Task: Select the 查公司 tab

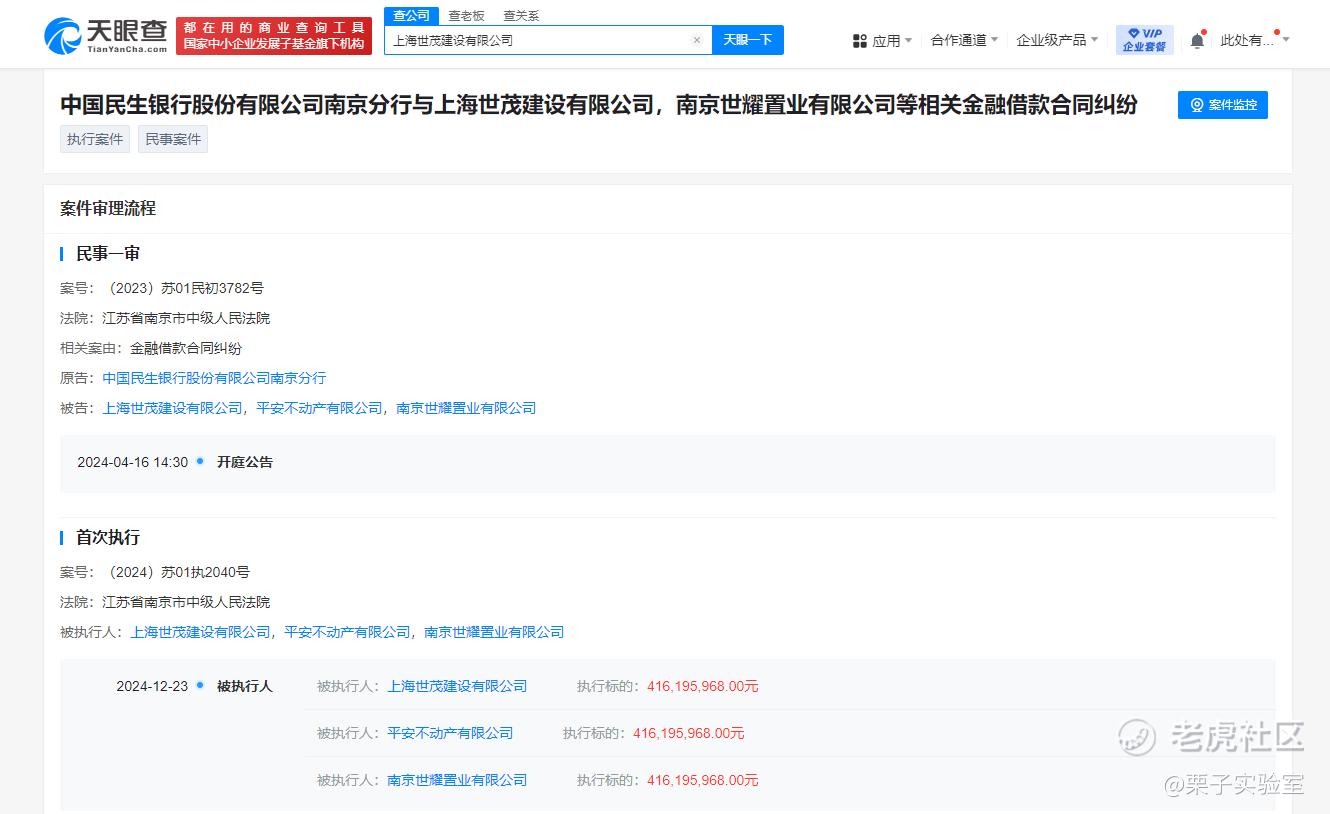Action: [411, 15]
